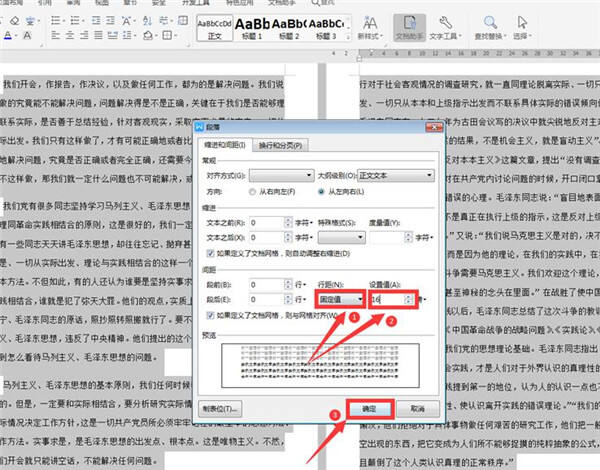This screenshot has height=470, width=600.
Task: Click the character shading A icon
Action: click(x=27, y=36)
